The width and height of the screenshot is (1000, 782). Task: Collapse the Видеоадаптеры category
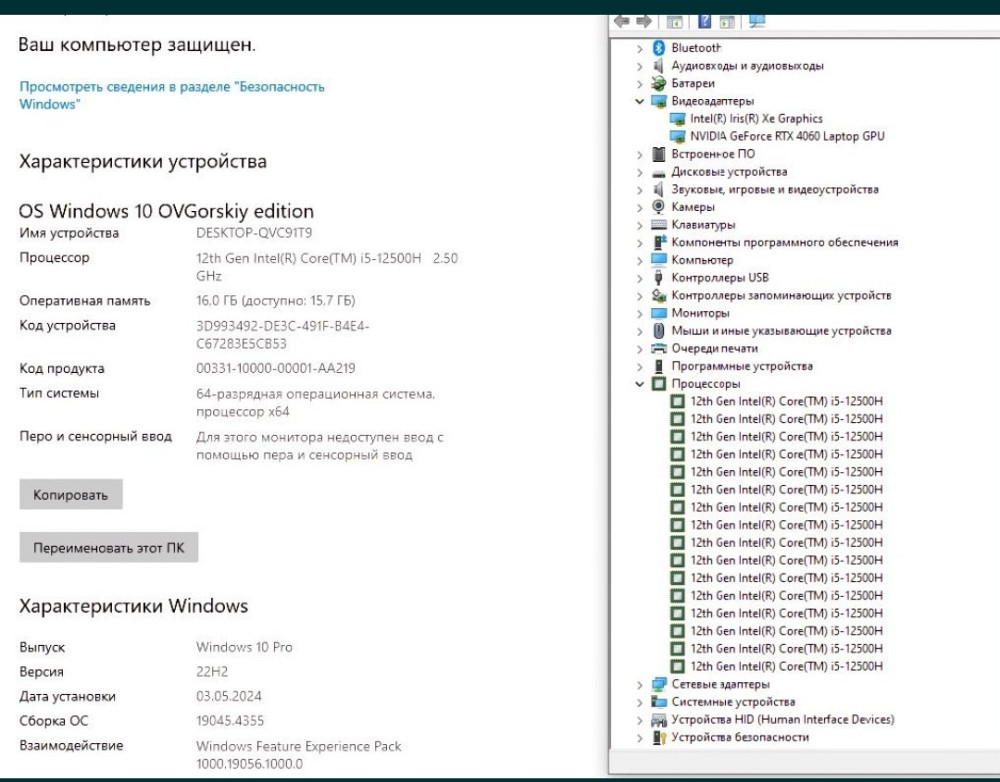(640, 101)
